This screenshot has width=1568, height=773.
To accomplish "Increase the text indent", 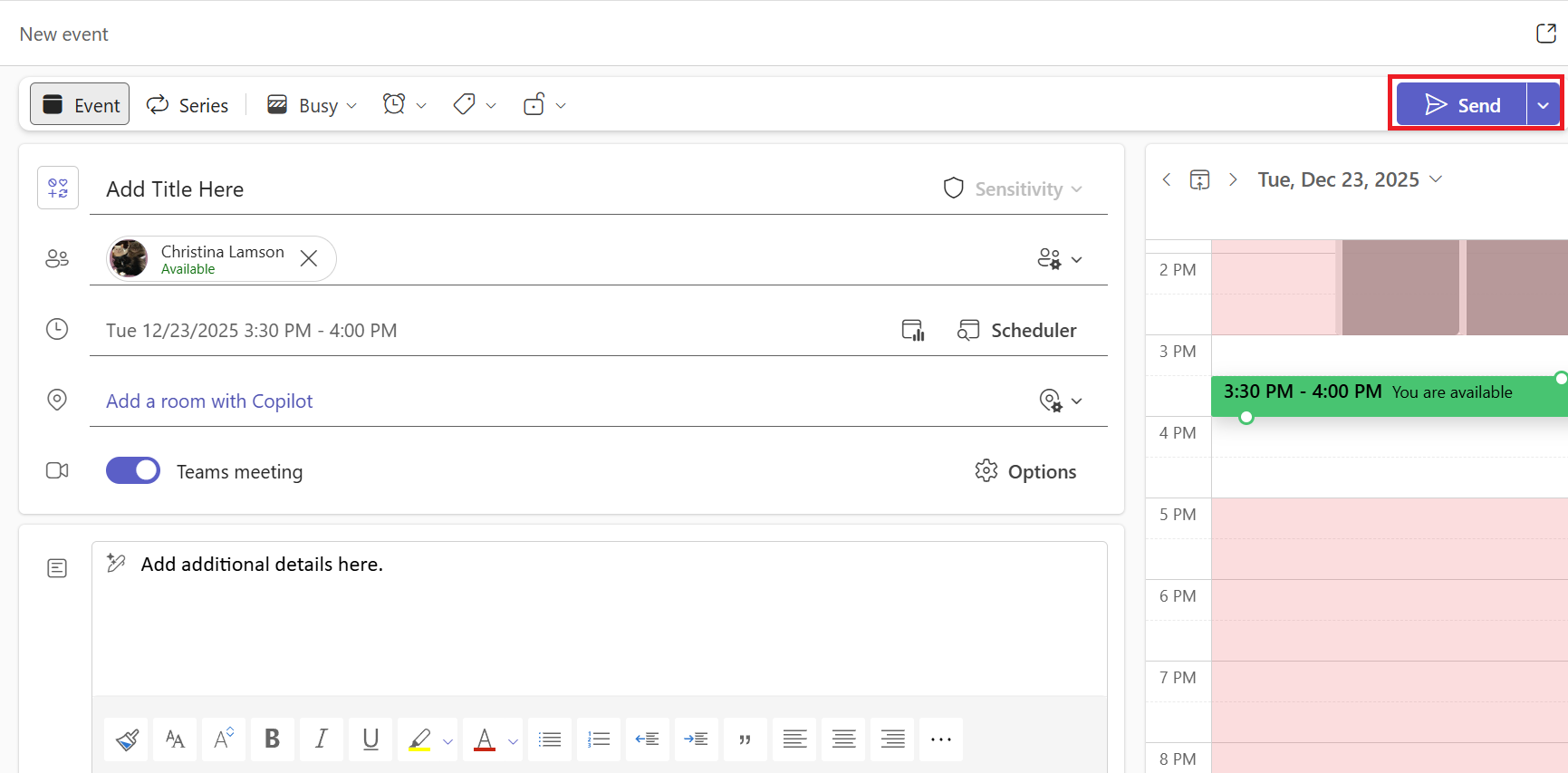I will coord(696,739).
